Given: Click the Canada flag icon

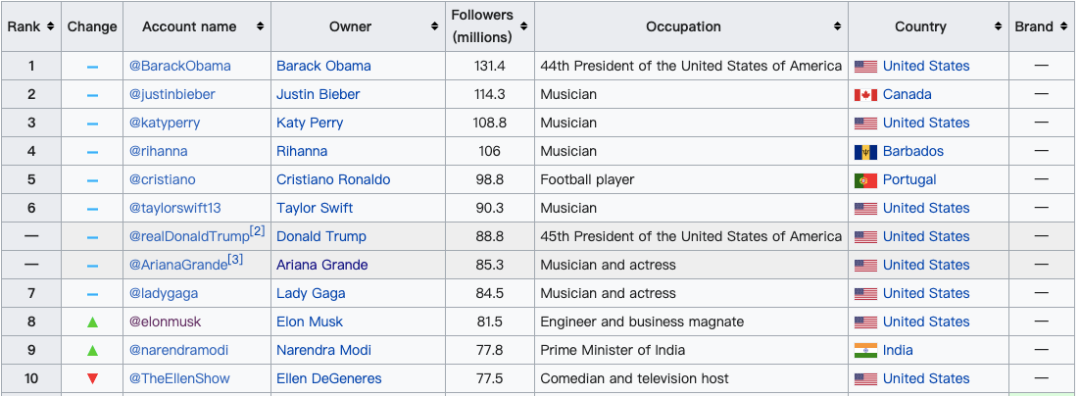Looking at the screenshot, I should point(866,95).
